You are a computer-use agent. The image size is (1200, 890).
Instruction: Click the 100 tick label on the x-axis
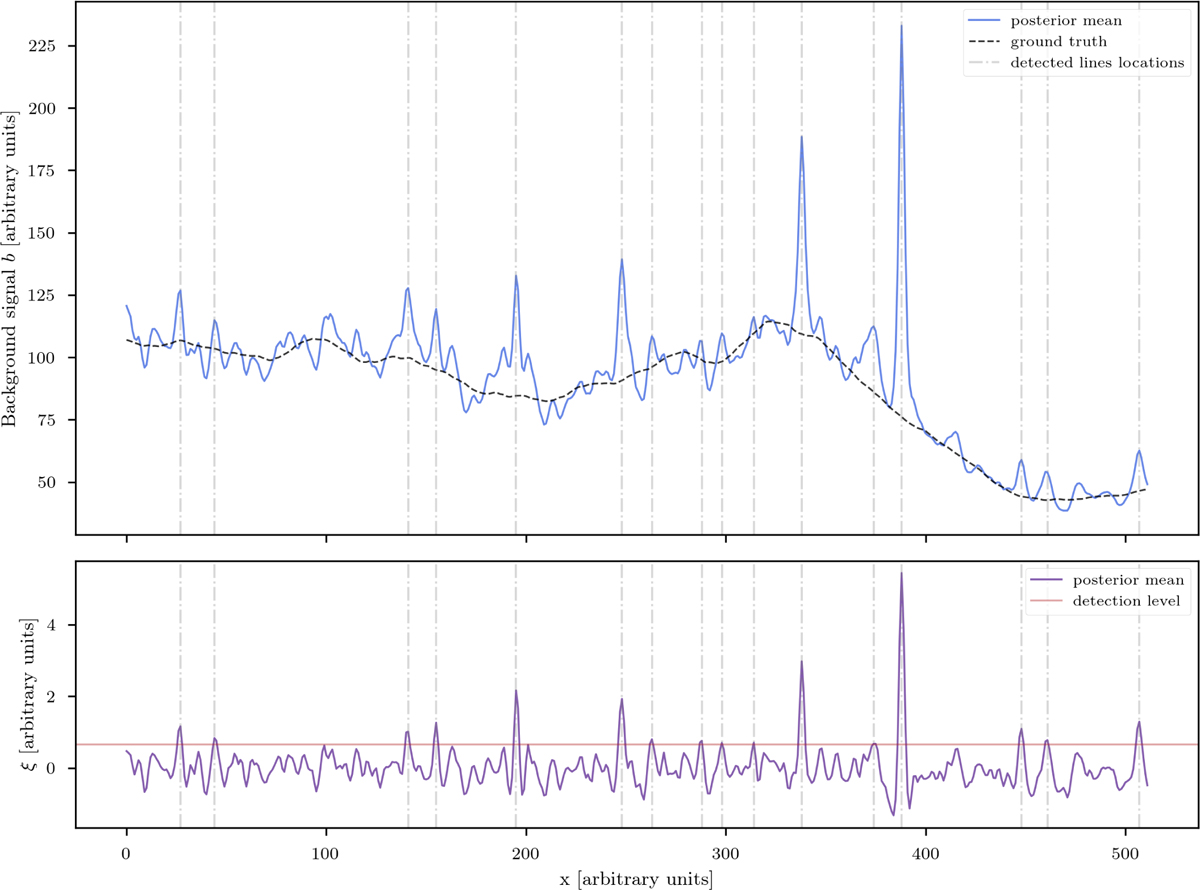(x=326, y=853)
